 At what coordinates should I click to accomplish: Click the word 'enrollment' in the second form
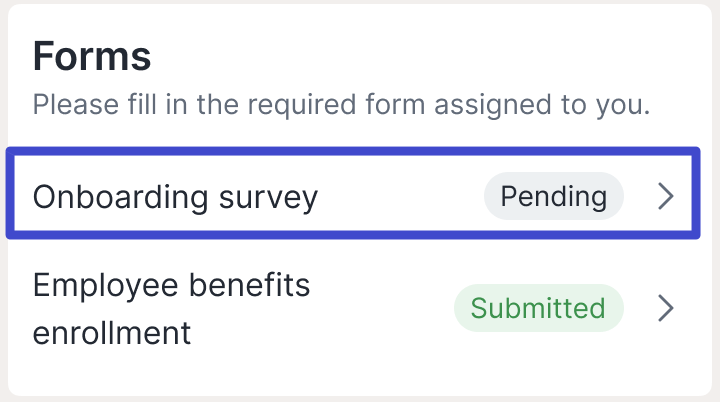coord(112,332)
